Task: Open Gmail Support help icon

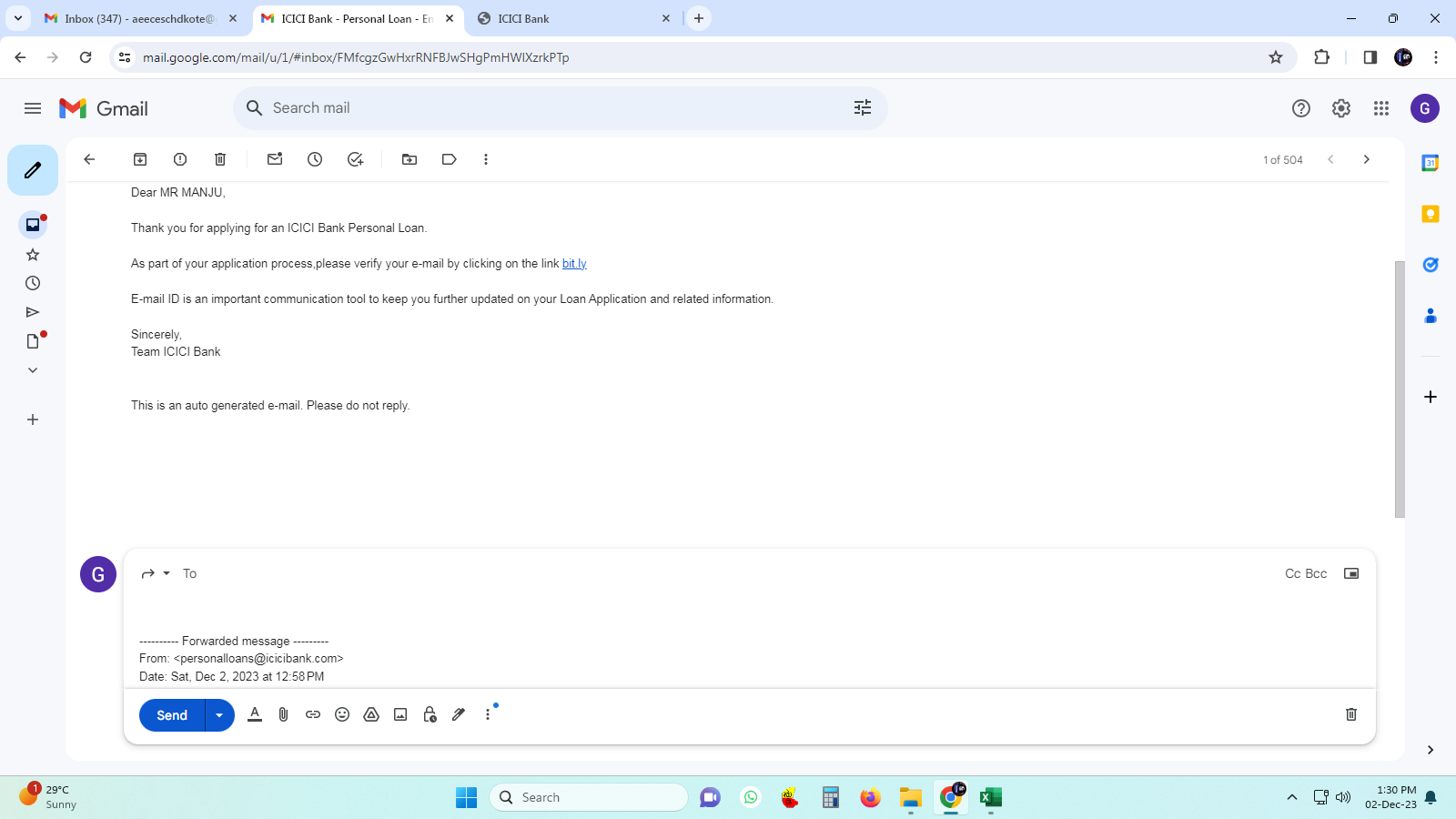Action: [x=1301, y=108]
